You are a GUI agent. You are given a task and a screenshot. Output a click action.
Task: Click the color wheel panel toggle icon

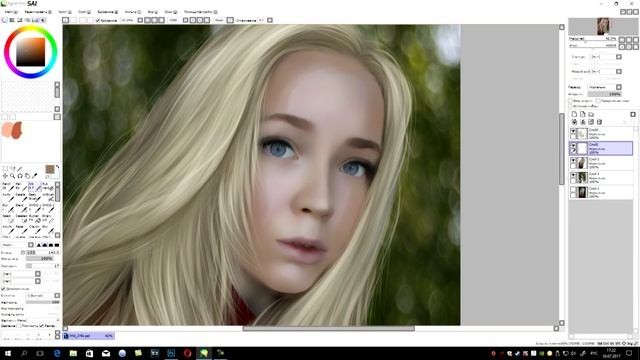click(x=4, y=20)
